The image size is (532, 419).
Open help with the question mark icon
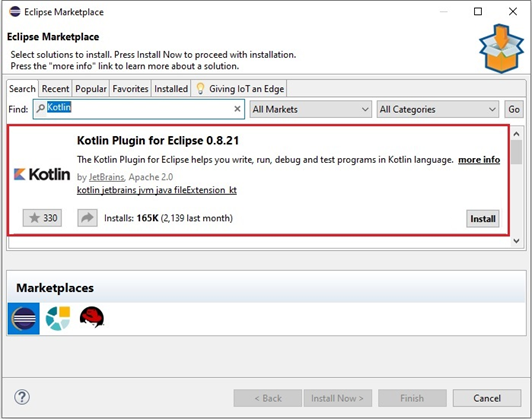[x=22, y=397]
